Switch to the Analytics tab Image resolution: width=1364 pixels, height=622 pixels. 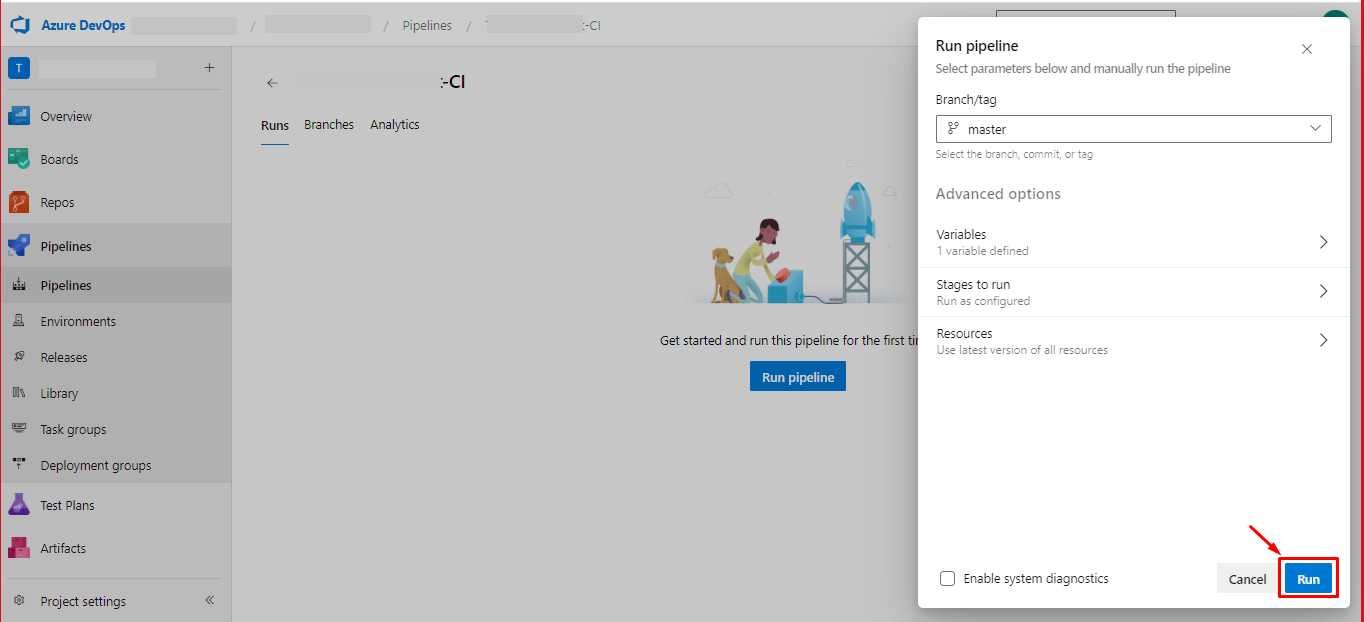(x=395, y=125)
